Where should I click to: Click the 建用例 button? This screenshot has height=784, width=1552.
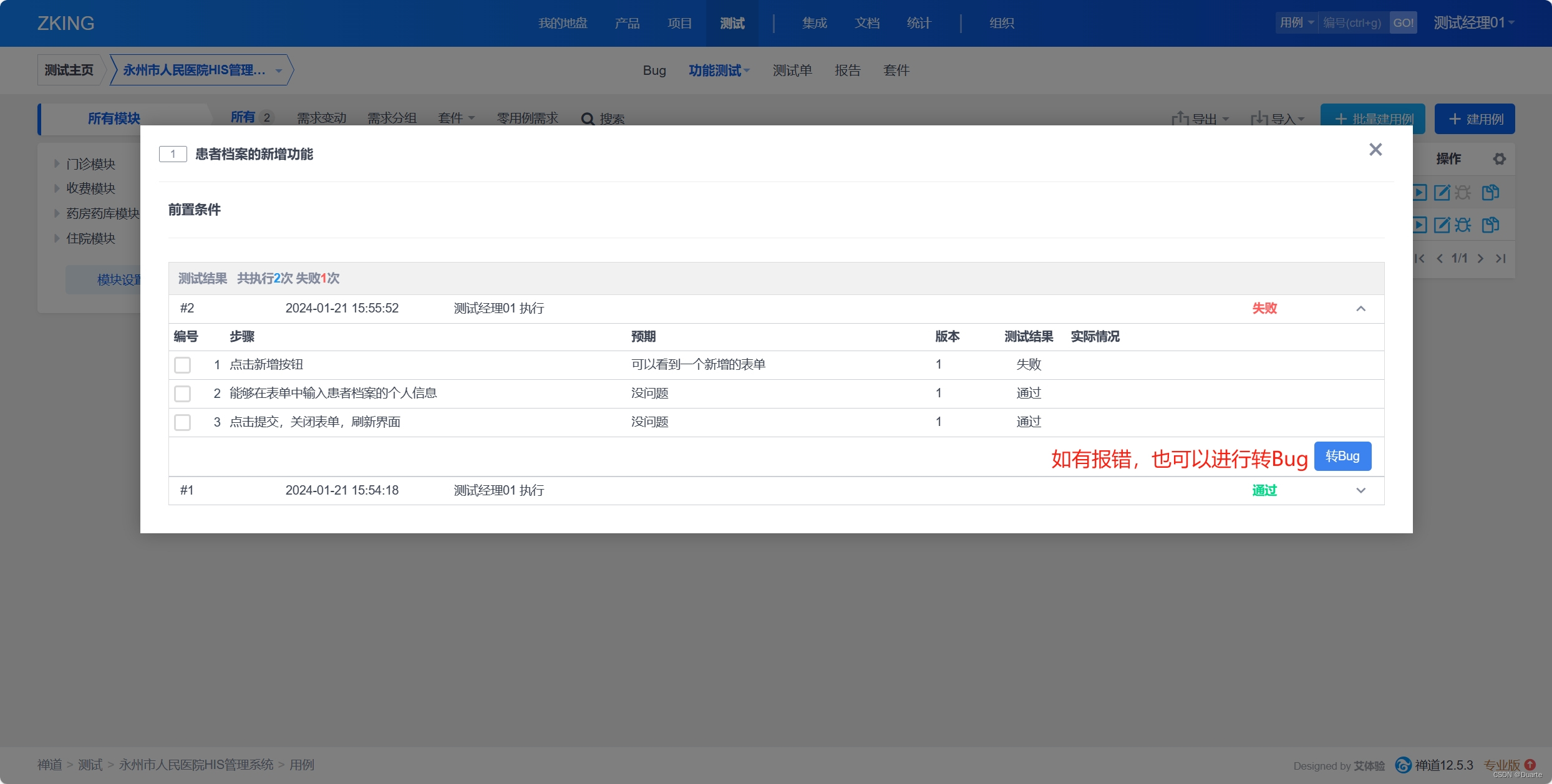(1475, 119)
